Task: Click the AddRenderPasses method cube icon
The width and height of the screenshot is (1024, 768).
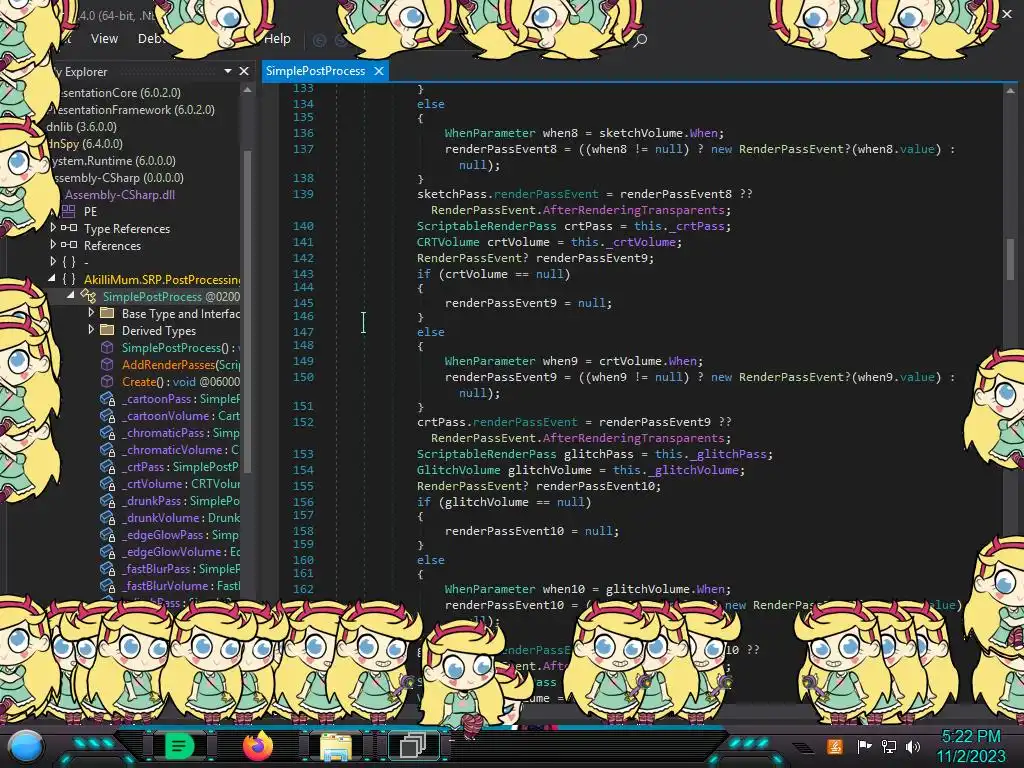Action: pyautogui.click(x=107, y=364)
